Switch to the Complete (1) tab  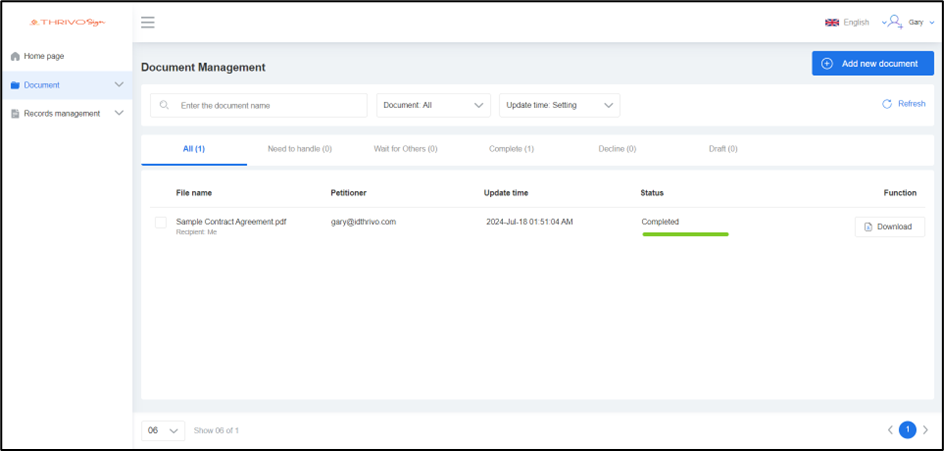[x=511, y=149]
